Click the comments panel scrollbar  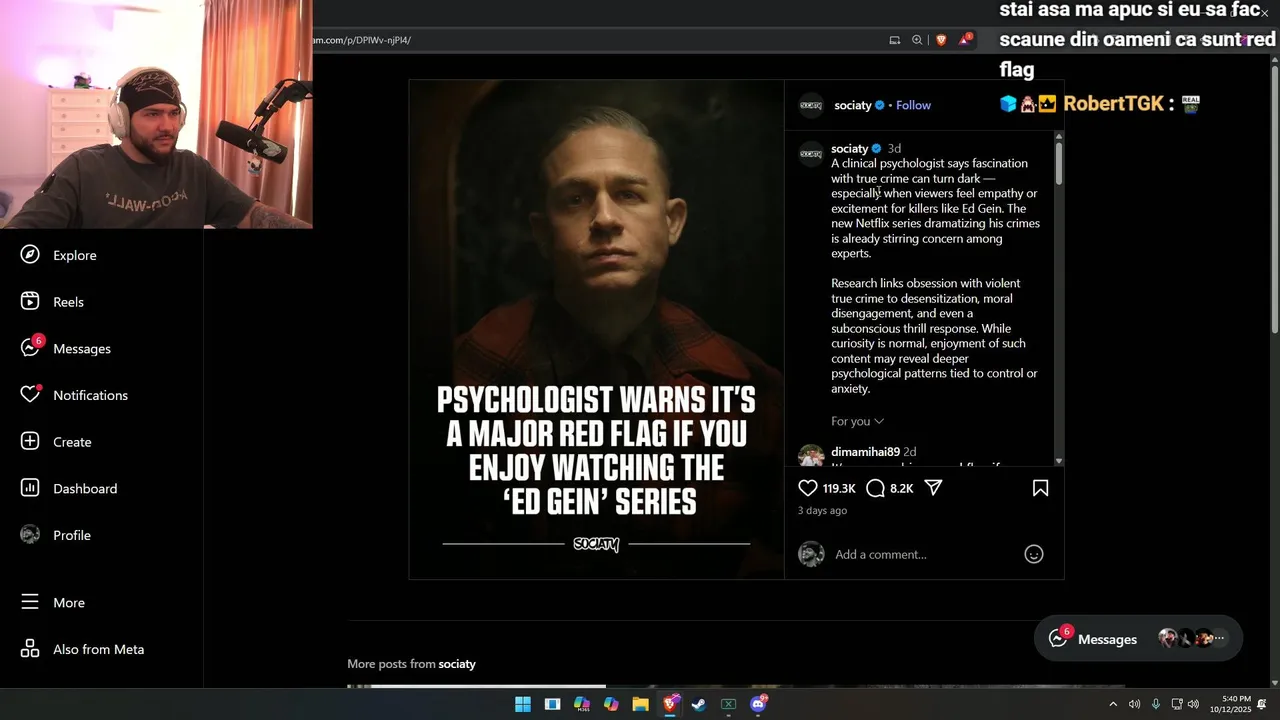pyautogui.click(x=1059, y=162)
